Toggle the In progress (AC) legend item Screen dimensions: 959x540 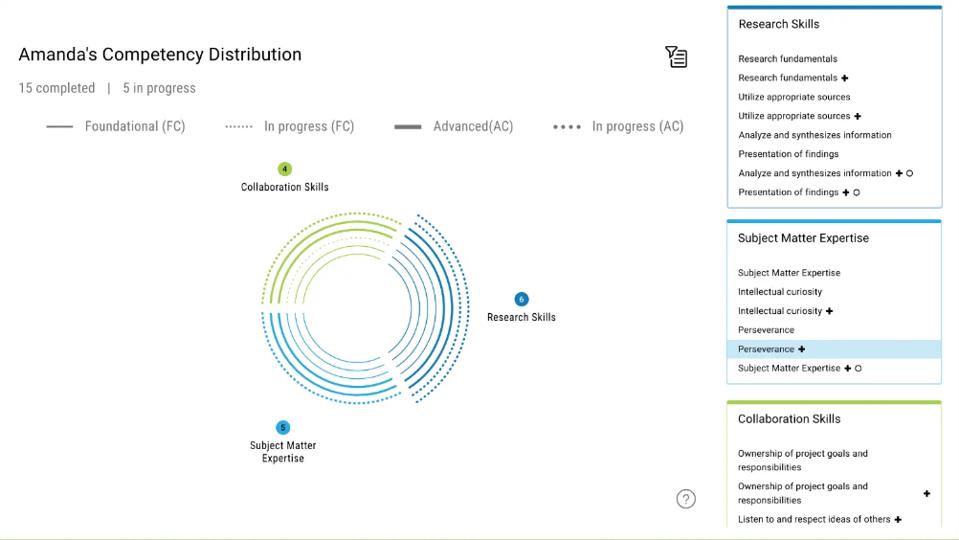619,127
